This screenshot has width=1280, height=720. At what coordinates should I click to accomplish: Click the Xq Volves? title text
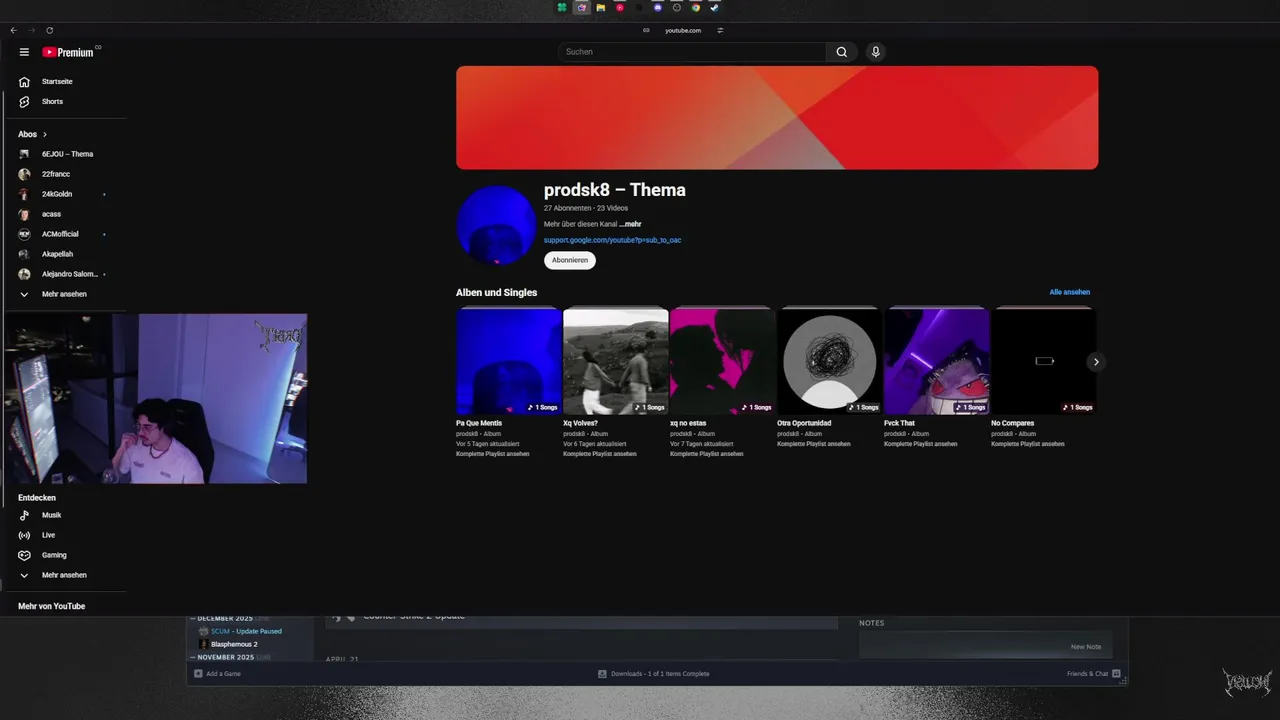580,423
